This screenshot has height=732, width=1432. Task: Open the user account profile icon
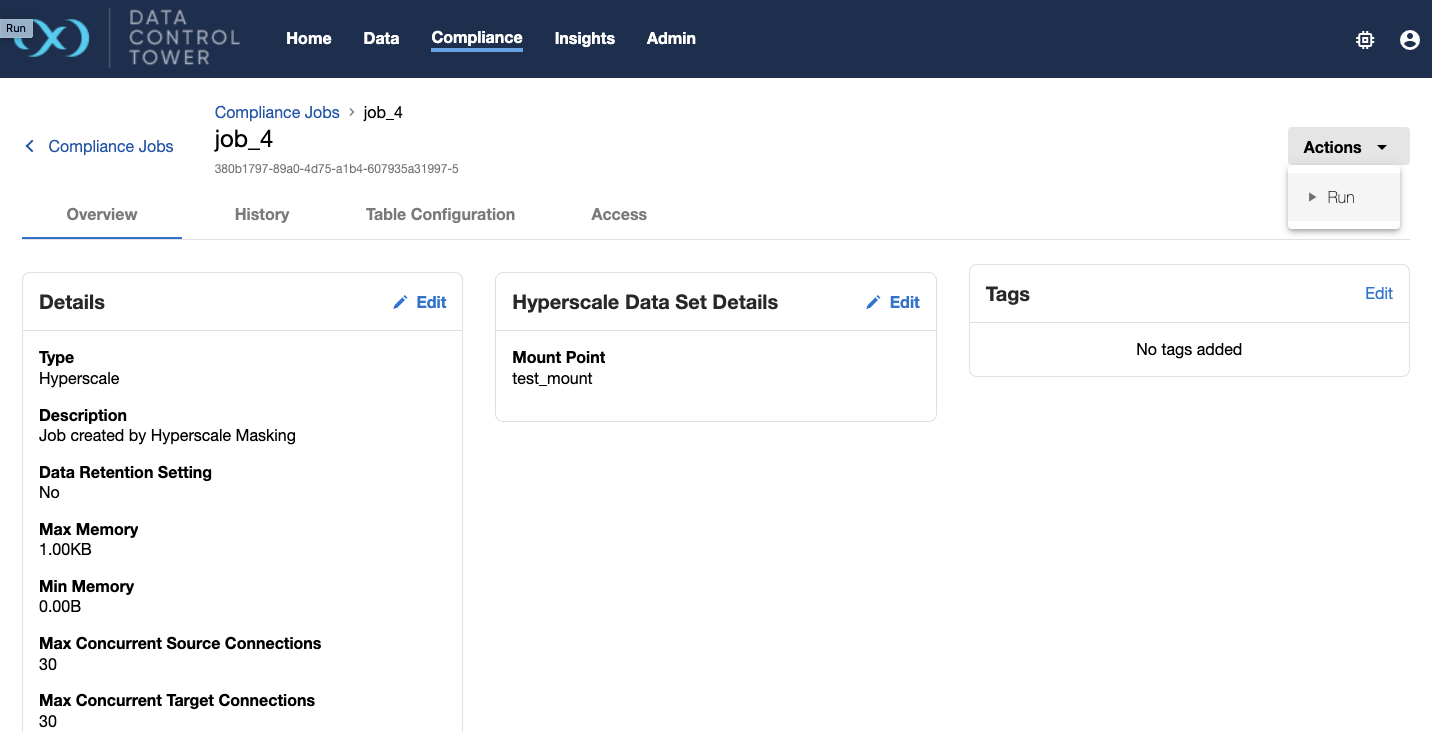click(x=1409, y=40)
